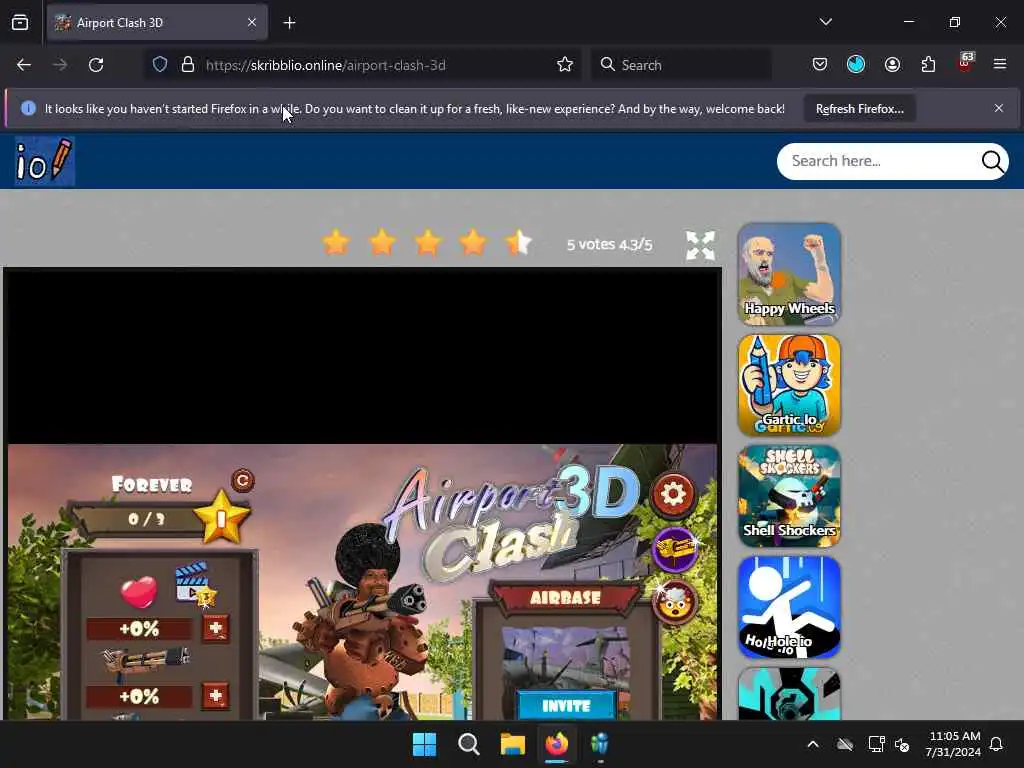Click the clapperboard video reward icon

(x=195, y=584)
